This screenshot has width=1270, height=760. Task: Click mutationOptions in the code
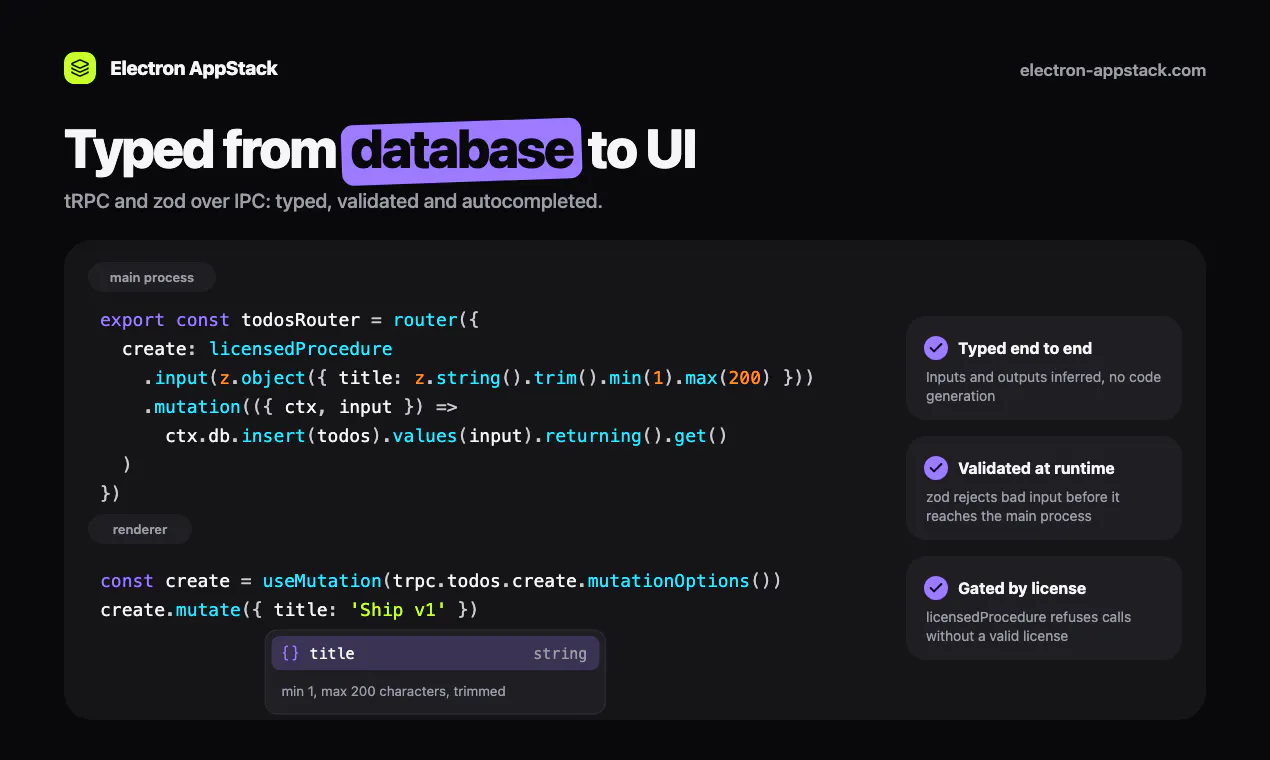coord(668,581)
